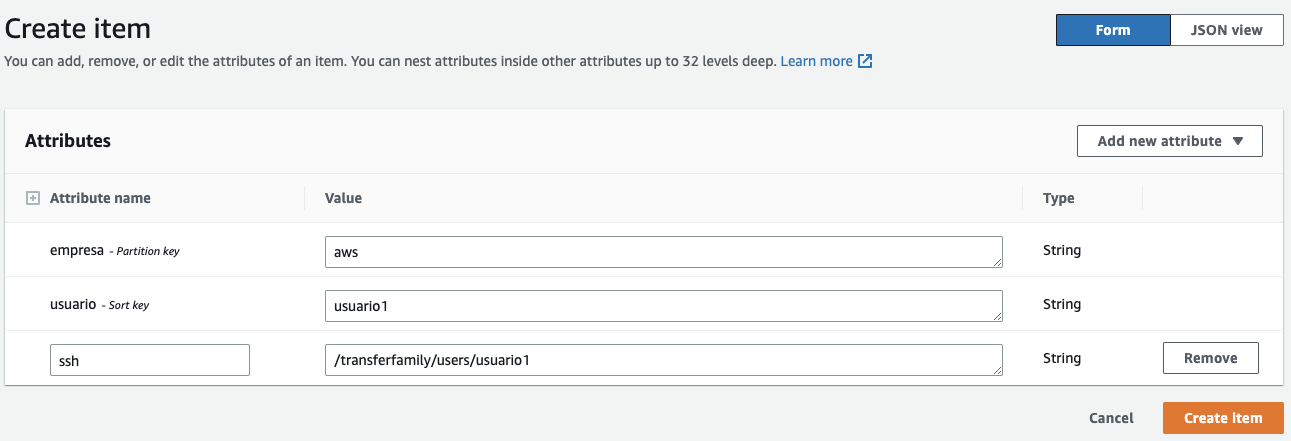This screenshot has height=441, width=1291.
Task: Click resize handle of the usuario1 text box
Action: click(x=997, y=316)
